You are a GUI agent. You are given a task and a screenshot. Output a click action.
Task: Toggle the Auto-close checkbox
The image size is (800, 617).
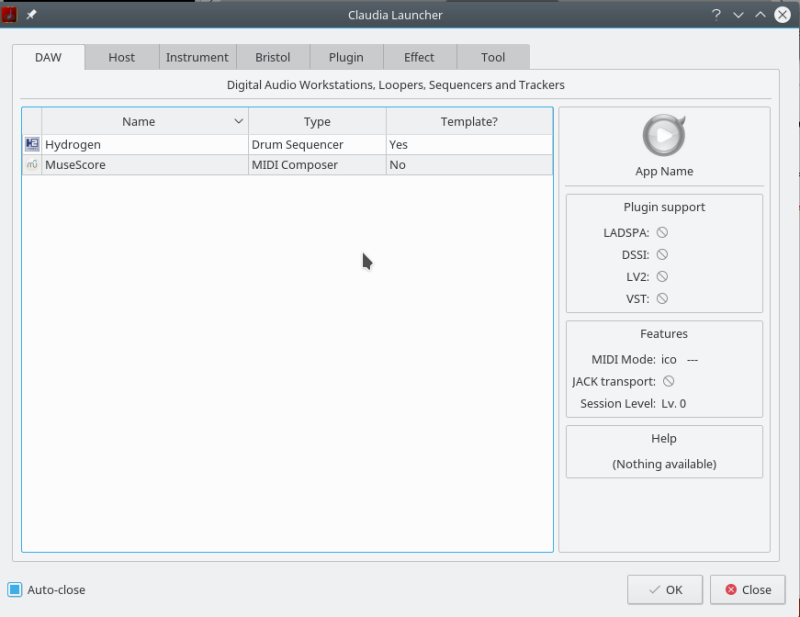15,589
